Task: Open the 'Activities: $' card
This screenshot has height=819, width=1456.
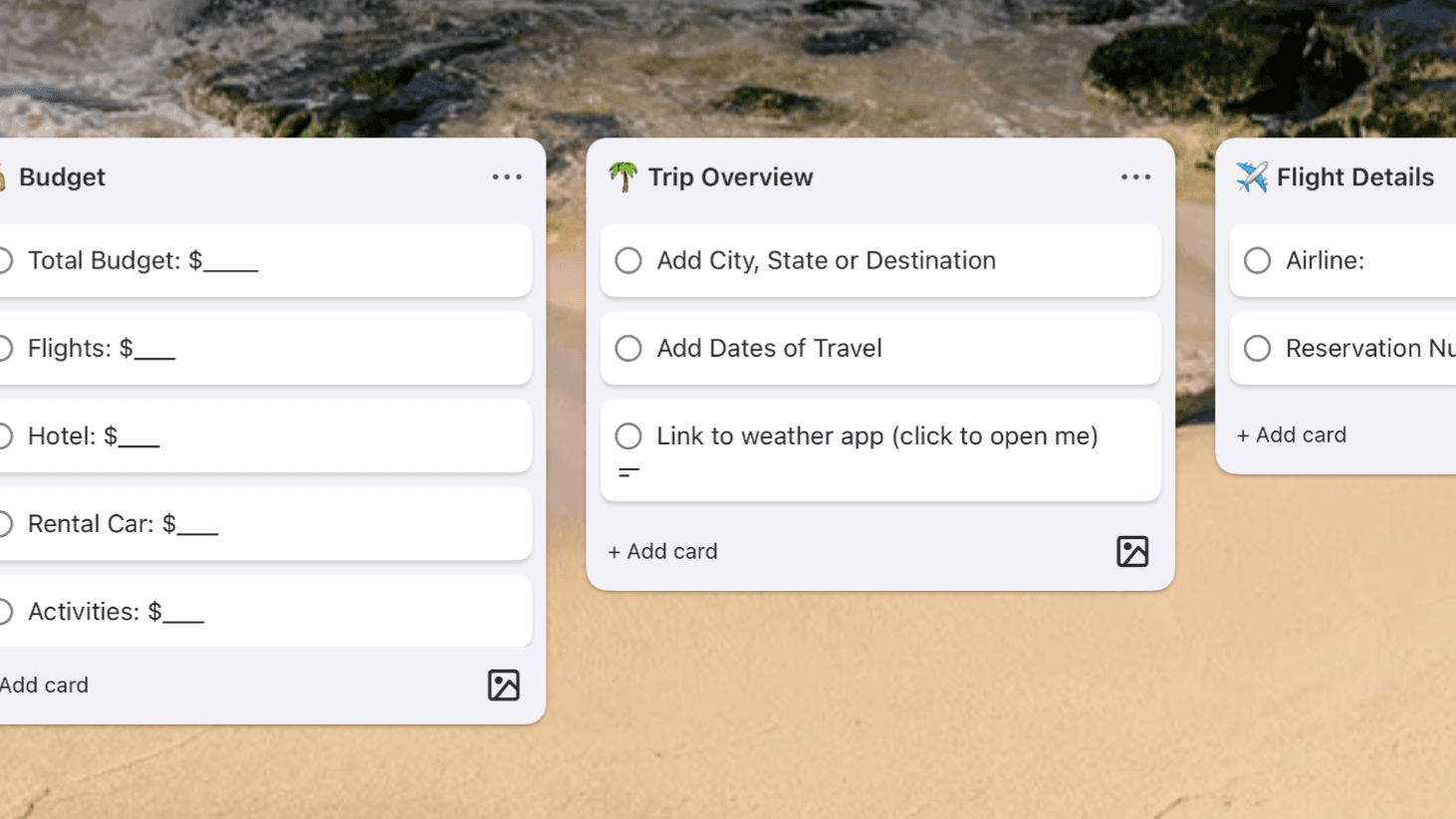Action: 266,611
